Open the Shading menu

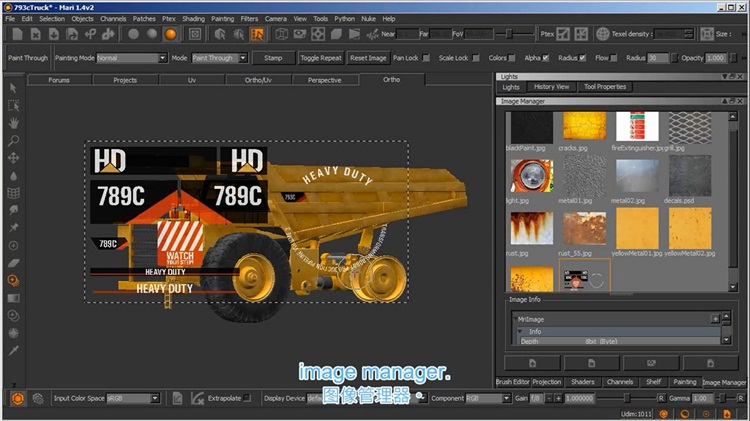[x=193, y=19]
